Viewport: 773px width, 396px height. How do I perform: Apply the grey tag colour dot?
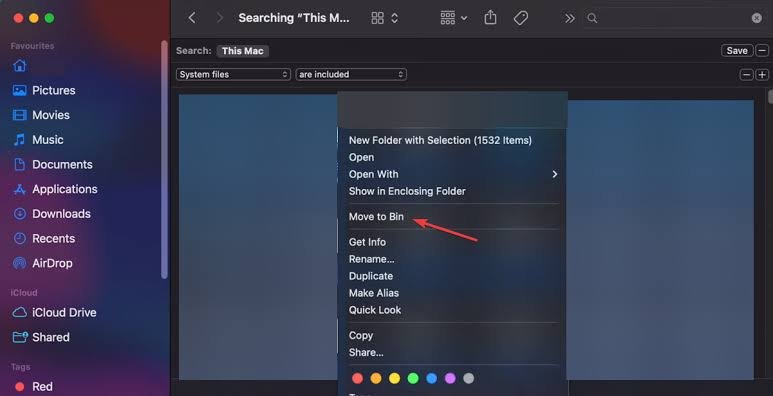click(469, 378)
